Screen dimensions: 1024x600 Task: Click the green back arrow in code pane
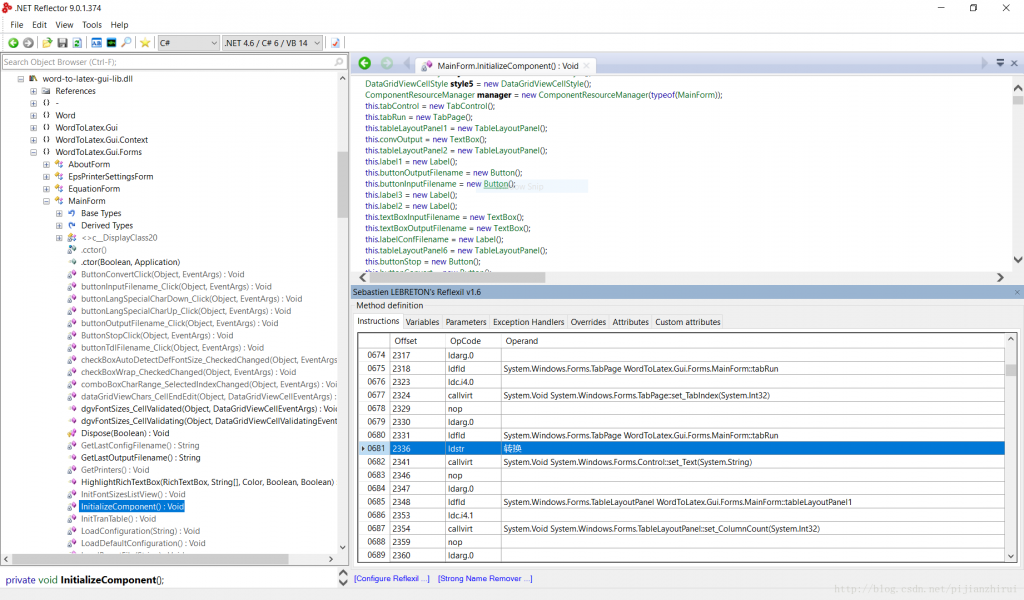pos(365,63)
